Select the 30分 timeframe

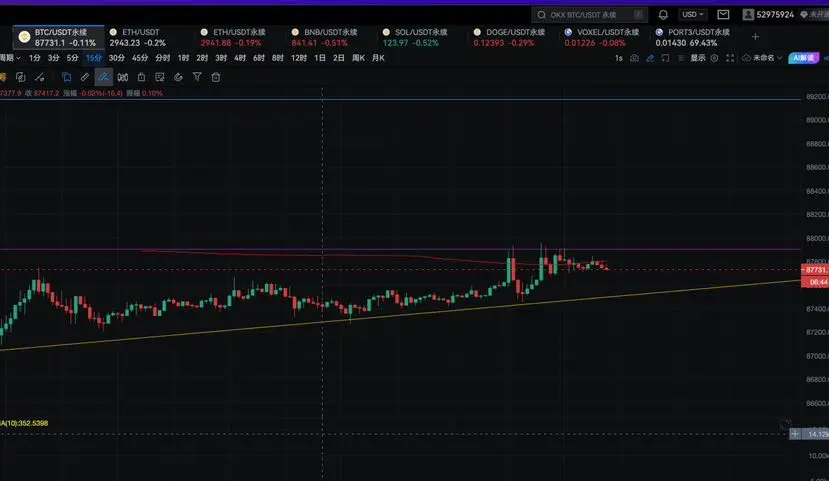[116, 58]
